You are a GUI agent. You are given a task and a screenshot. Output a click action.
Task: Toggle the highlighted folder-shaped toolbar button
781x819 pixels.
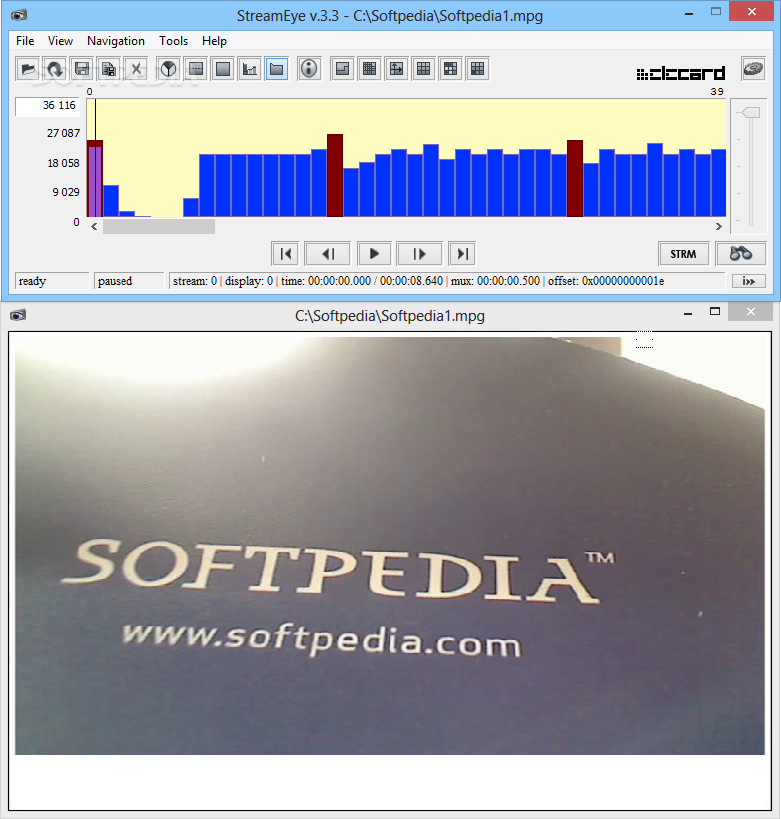[276, 69]
